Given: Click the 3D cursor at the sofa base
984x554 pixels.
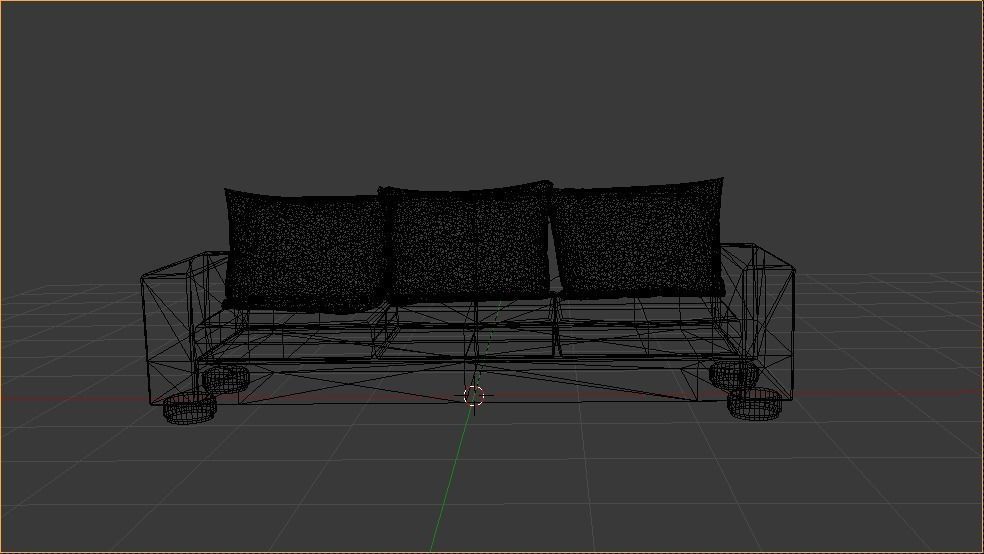Looking at the screenshot, I should click(x=474, y=396).
